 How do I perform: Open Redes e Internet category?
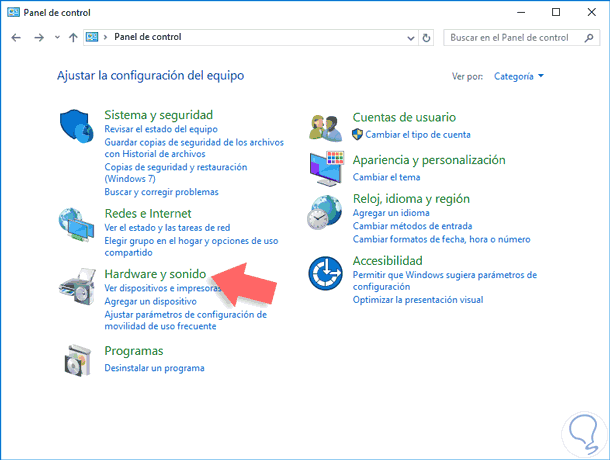[x=148, y=213]
